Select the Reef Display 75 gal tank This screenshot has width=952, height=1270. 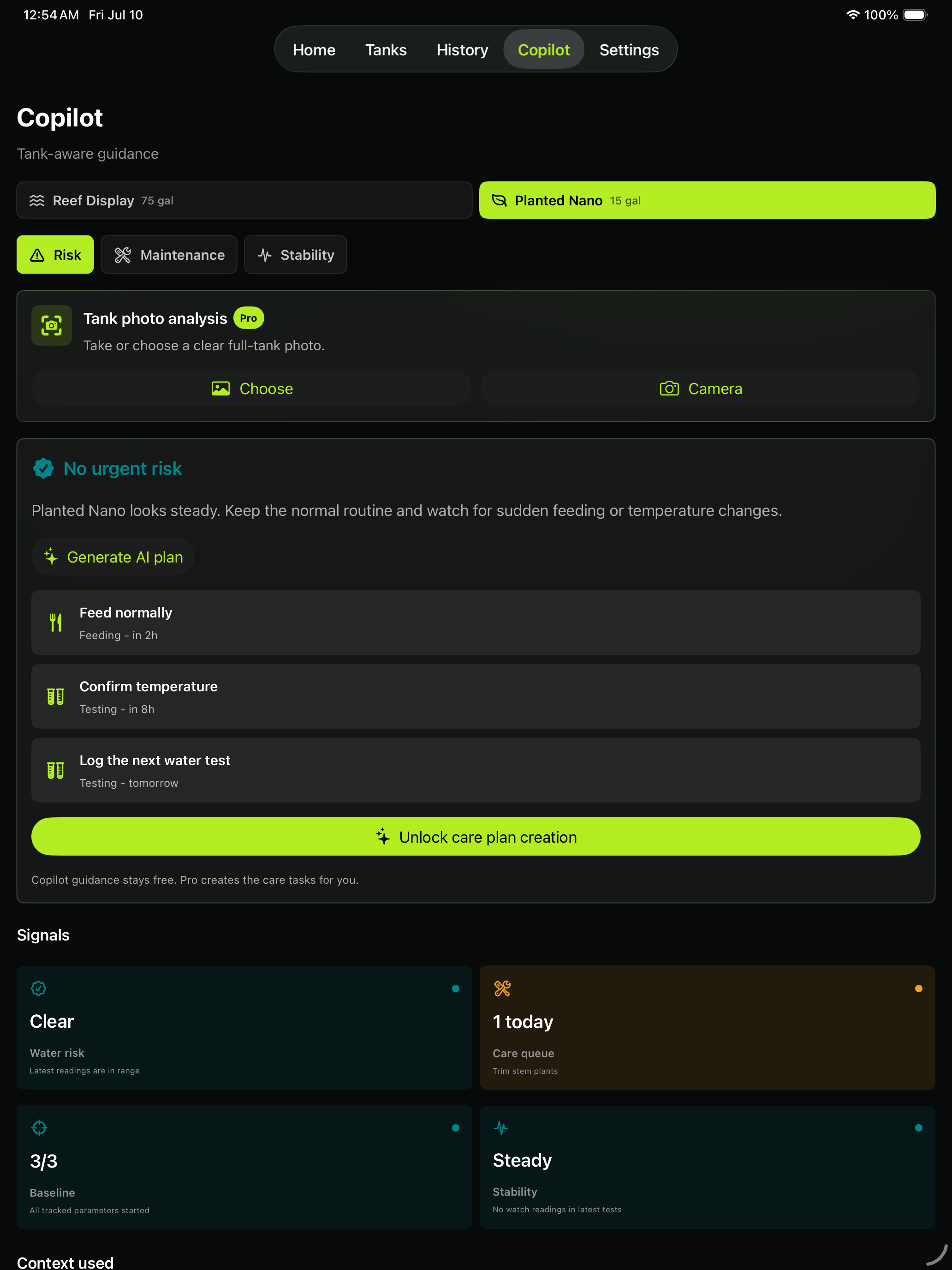tap(244, 200)
